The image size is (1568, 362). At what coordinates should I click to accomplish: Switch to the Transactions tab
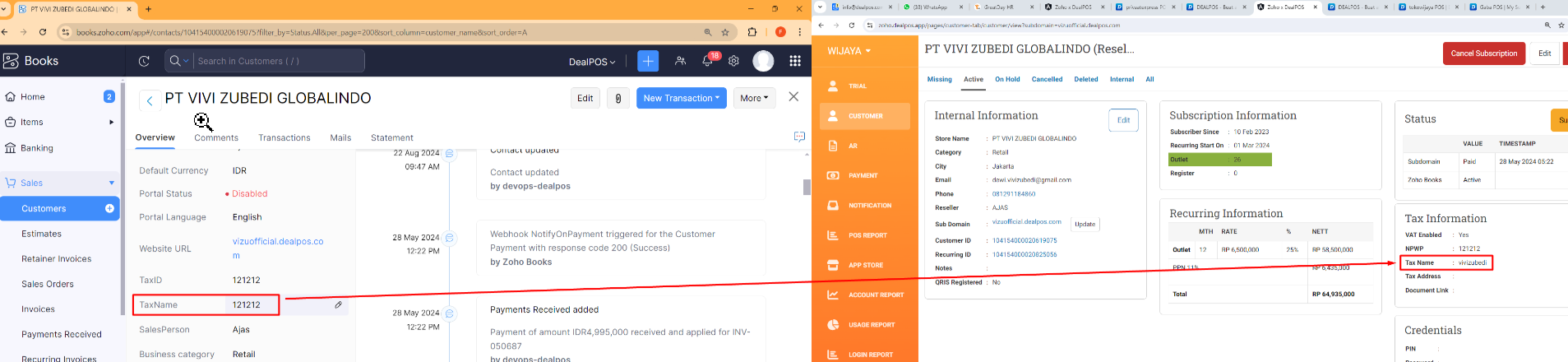click(284, 137)
